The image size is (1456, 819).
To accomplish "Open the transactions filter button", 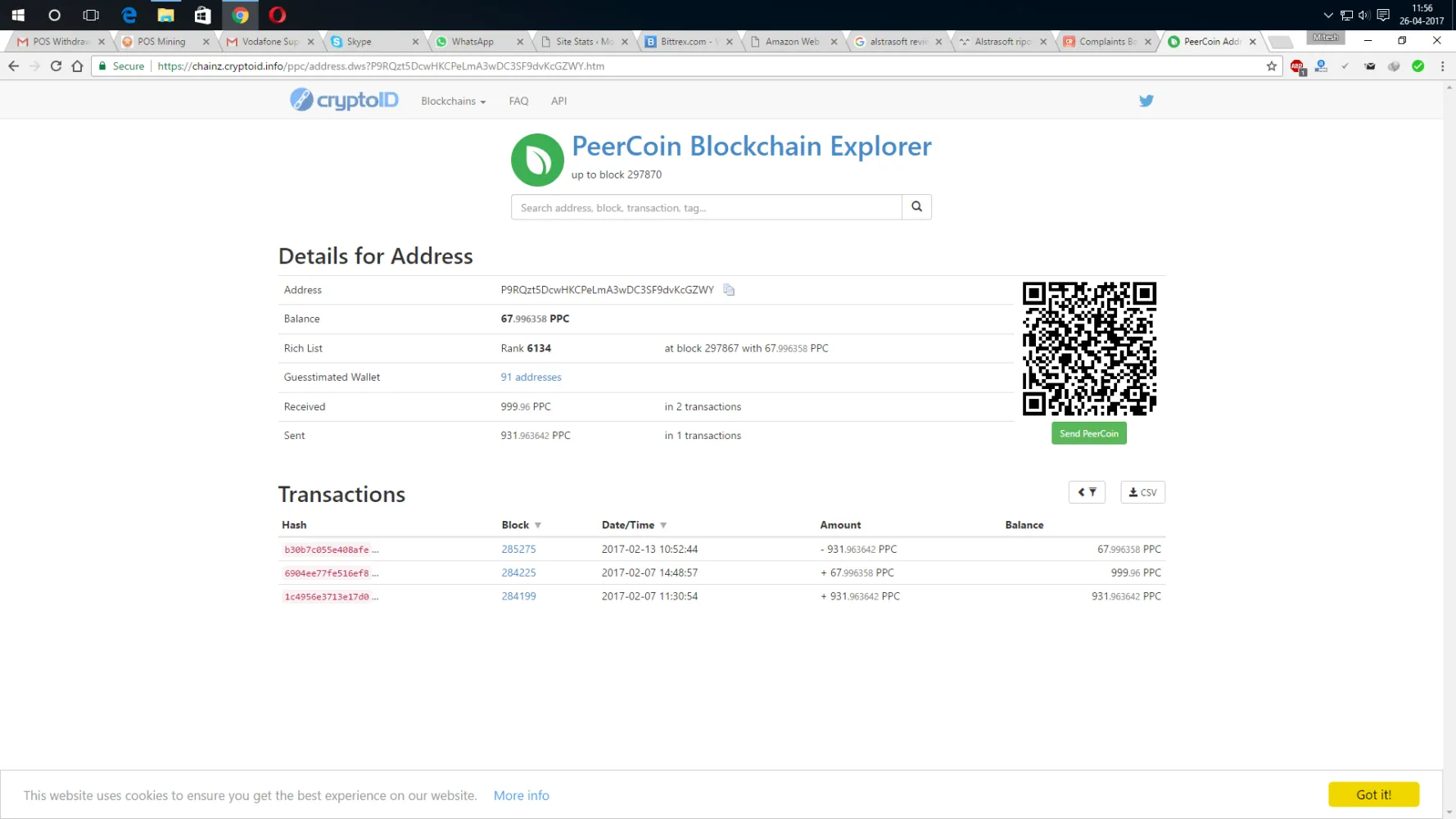I will tap(1087, 492).
